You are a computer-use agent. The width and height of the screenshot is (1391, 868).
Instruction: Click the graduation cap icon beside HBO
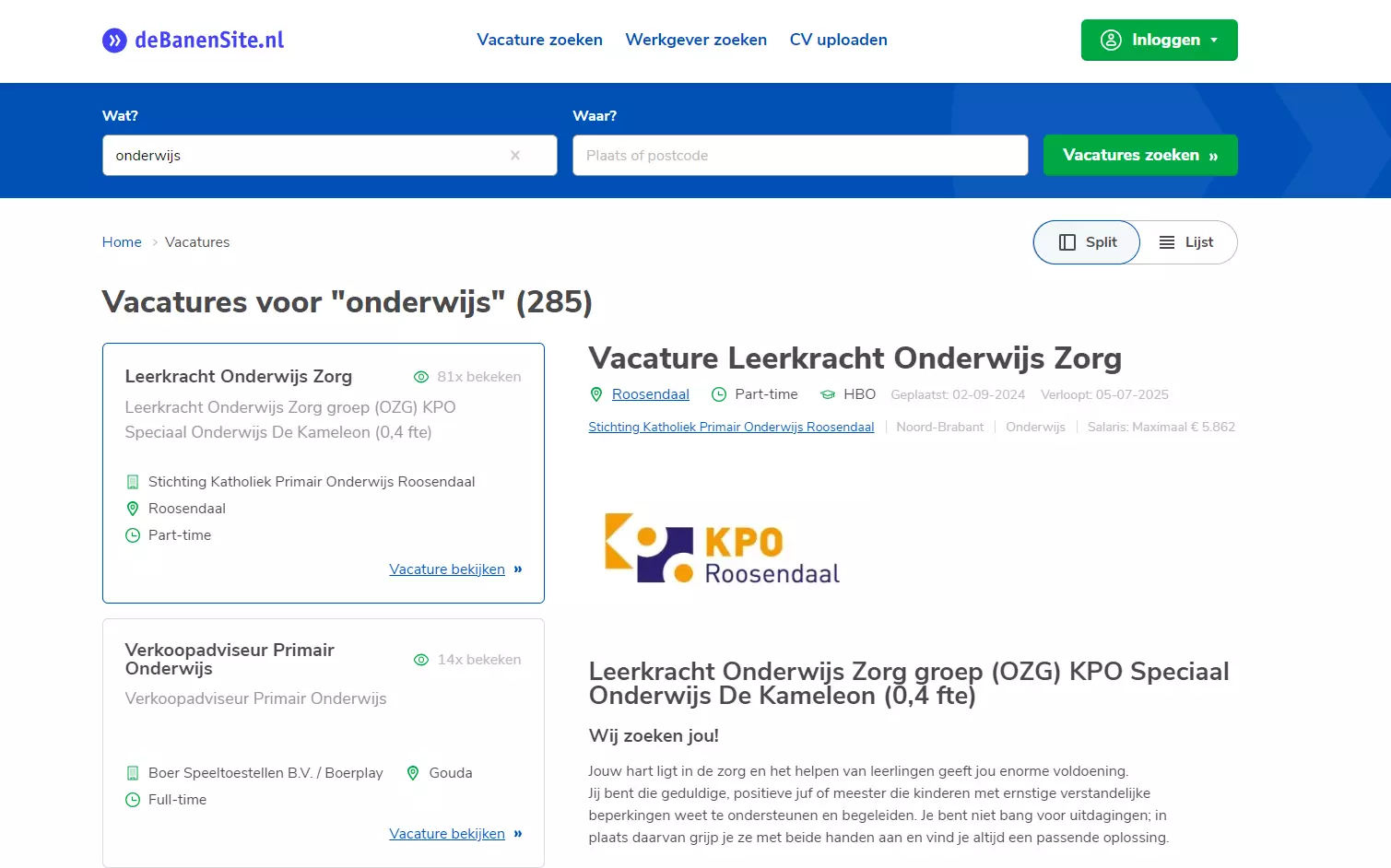coord(828,394)
